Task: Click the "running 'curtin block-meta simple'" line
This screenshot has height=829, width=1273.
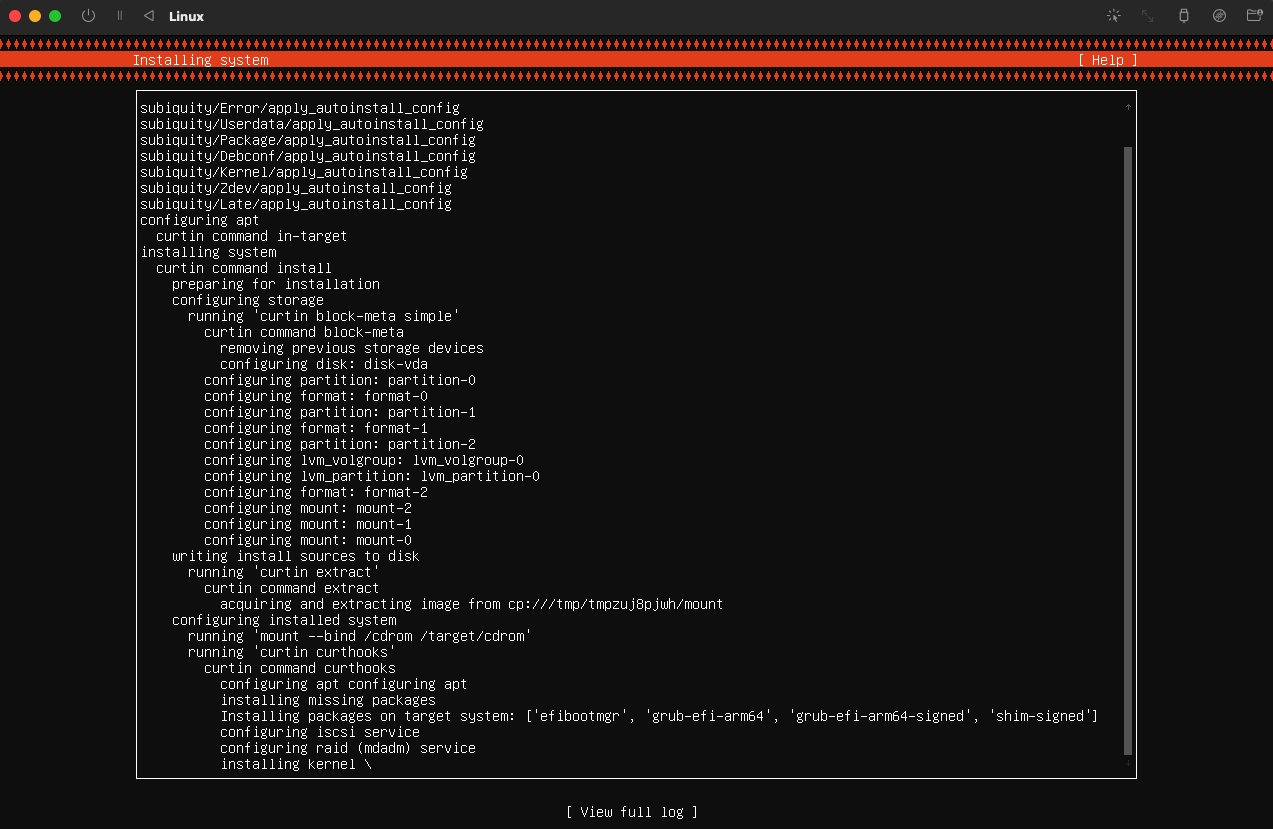Action: (x=324, y=316)
